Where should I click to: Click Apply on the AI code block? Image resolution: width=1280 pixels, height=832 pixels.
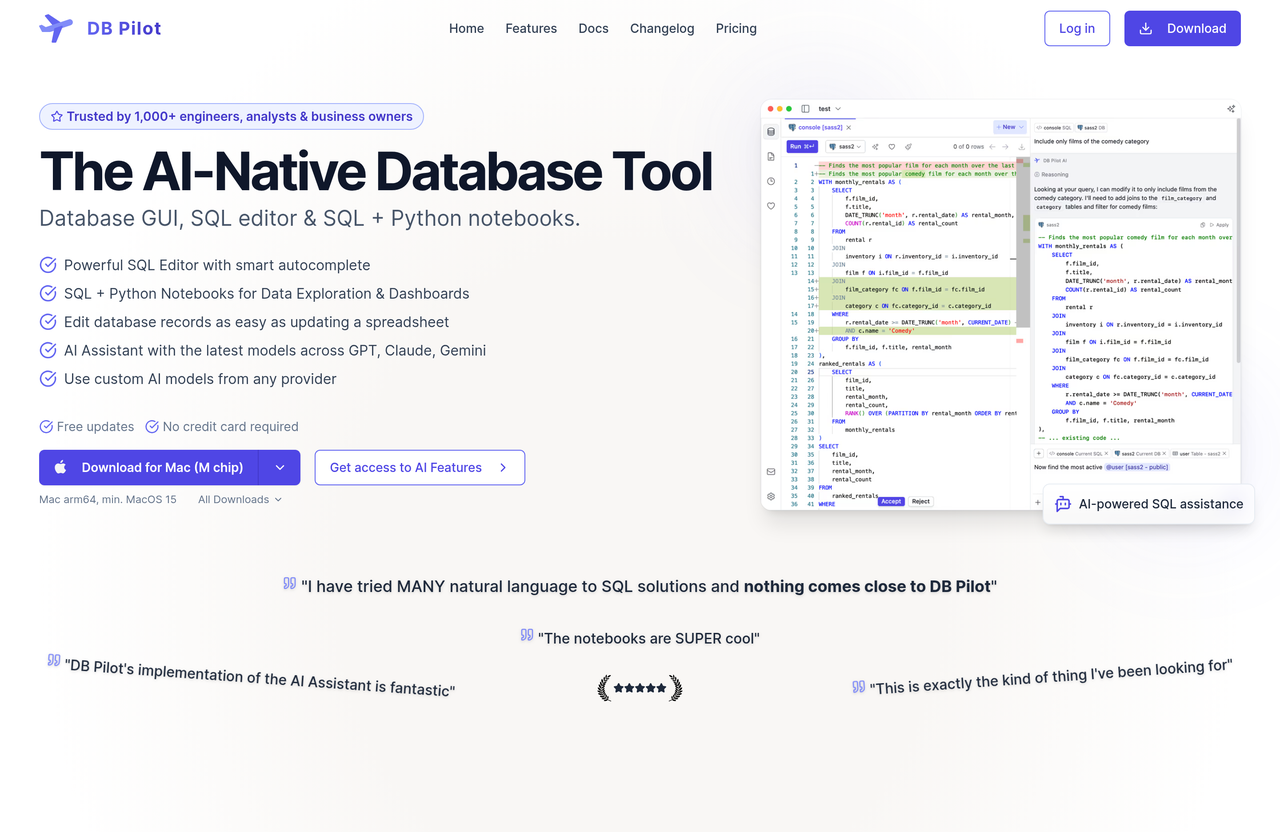[x=1219, y=225]
